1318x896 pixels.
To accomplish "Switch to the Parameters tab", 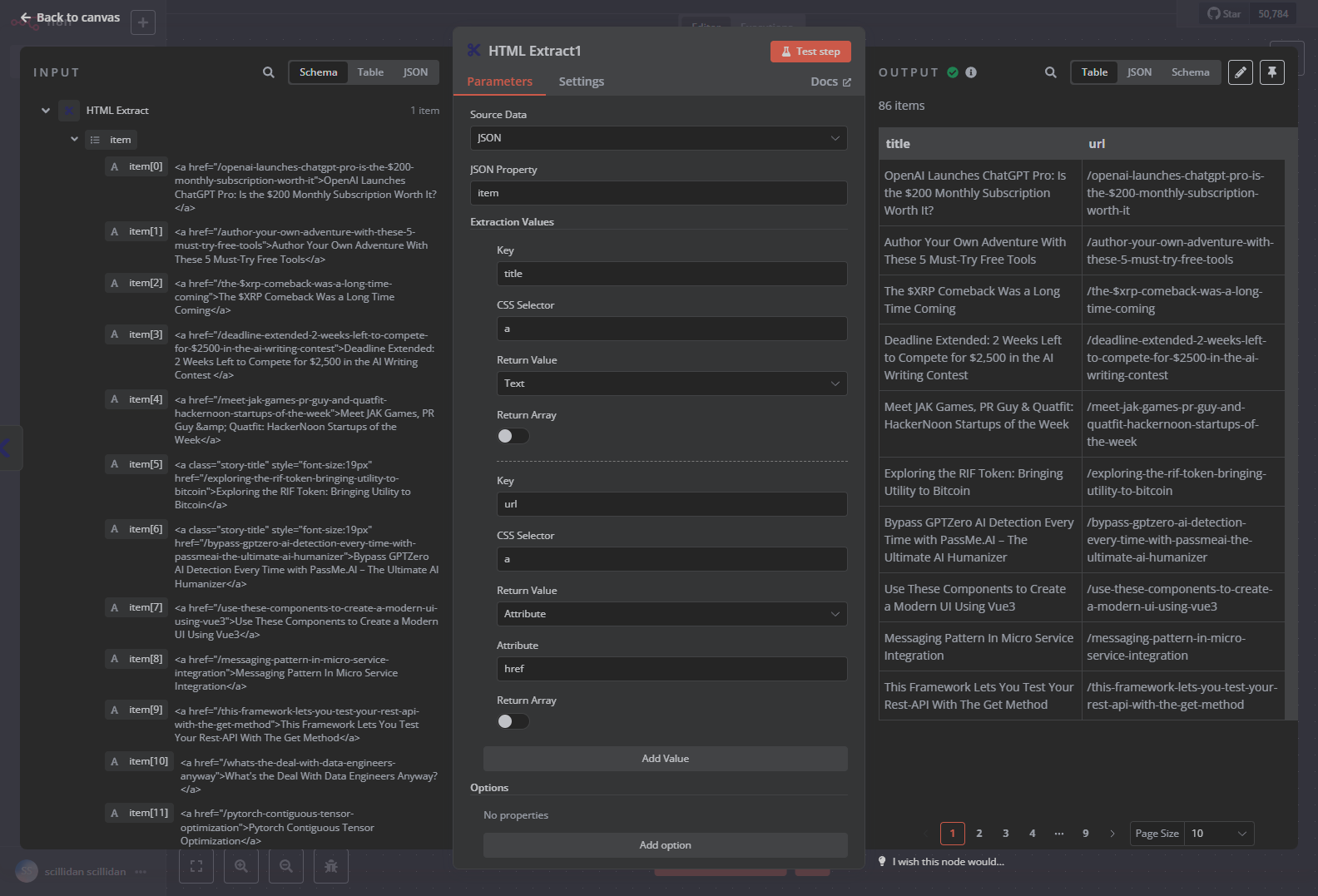I will click(499, 82).
